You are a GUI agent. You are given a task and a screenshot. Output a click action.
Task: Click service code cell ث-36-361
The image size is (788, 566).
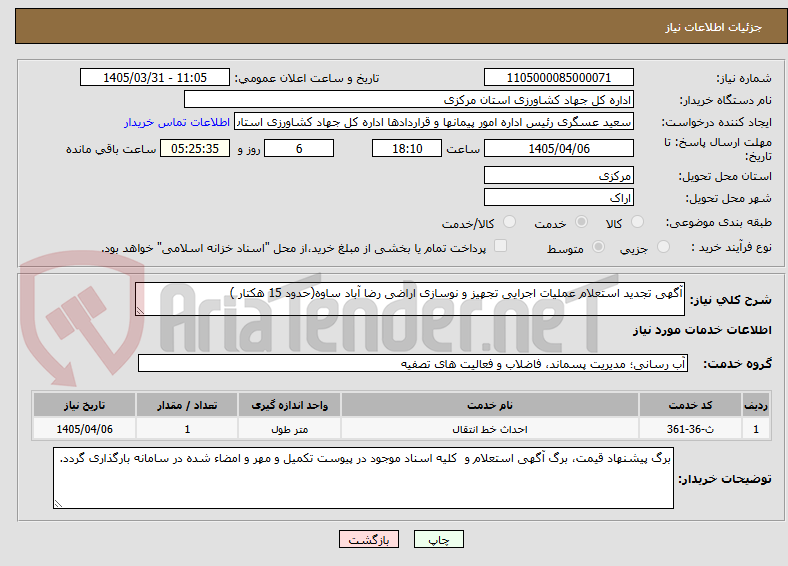click(691, 429)
